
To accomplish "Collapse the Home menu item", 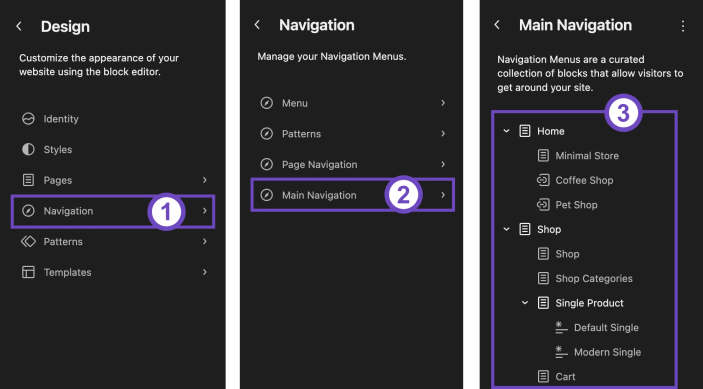I will click(x=507, y=131).
